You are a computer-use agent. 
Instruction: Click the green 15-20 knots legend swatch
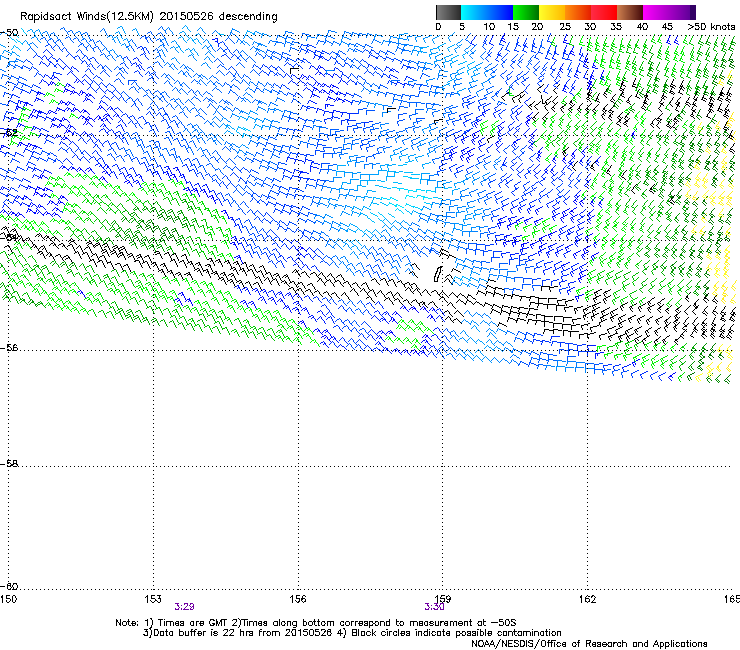(526, 12)
